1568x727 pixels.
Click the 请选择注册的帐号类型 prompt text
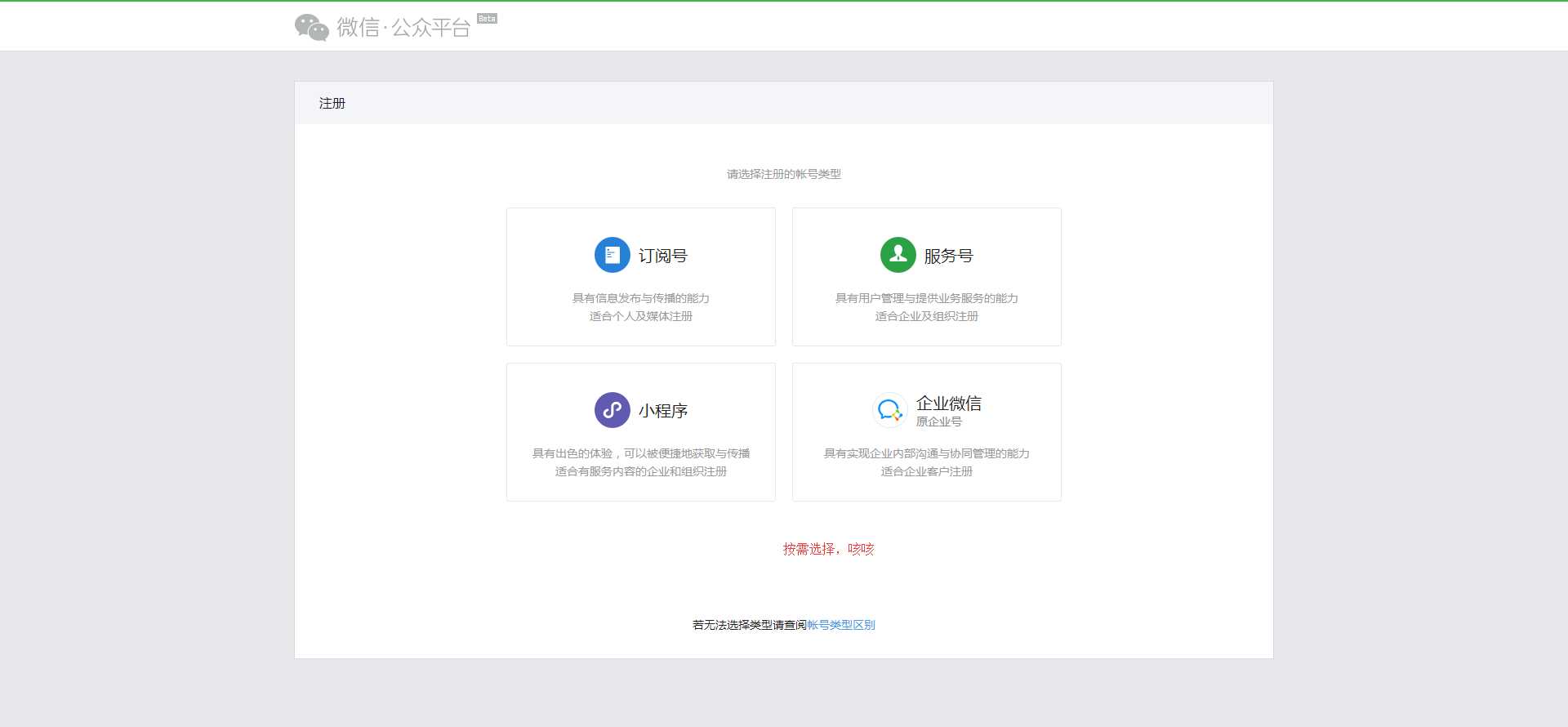pyautogui.click(x=784, y=174)
